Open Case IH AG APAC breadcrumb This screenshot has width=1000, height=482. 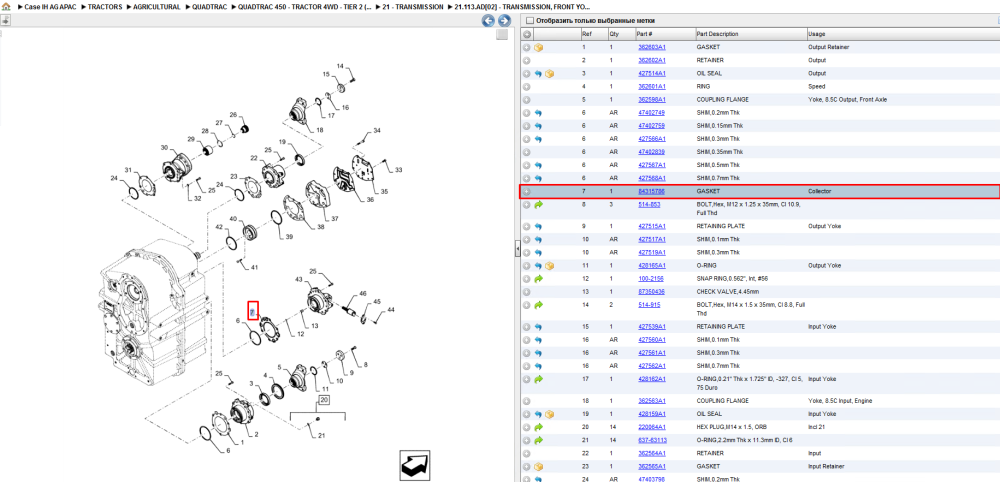click(51, 6)
